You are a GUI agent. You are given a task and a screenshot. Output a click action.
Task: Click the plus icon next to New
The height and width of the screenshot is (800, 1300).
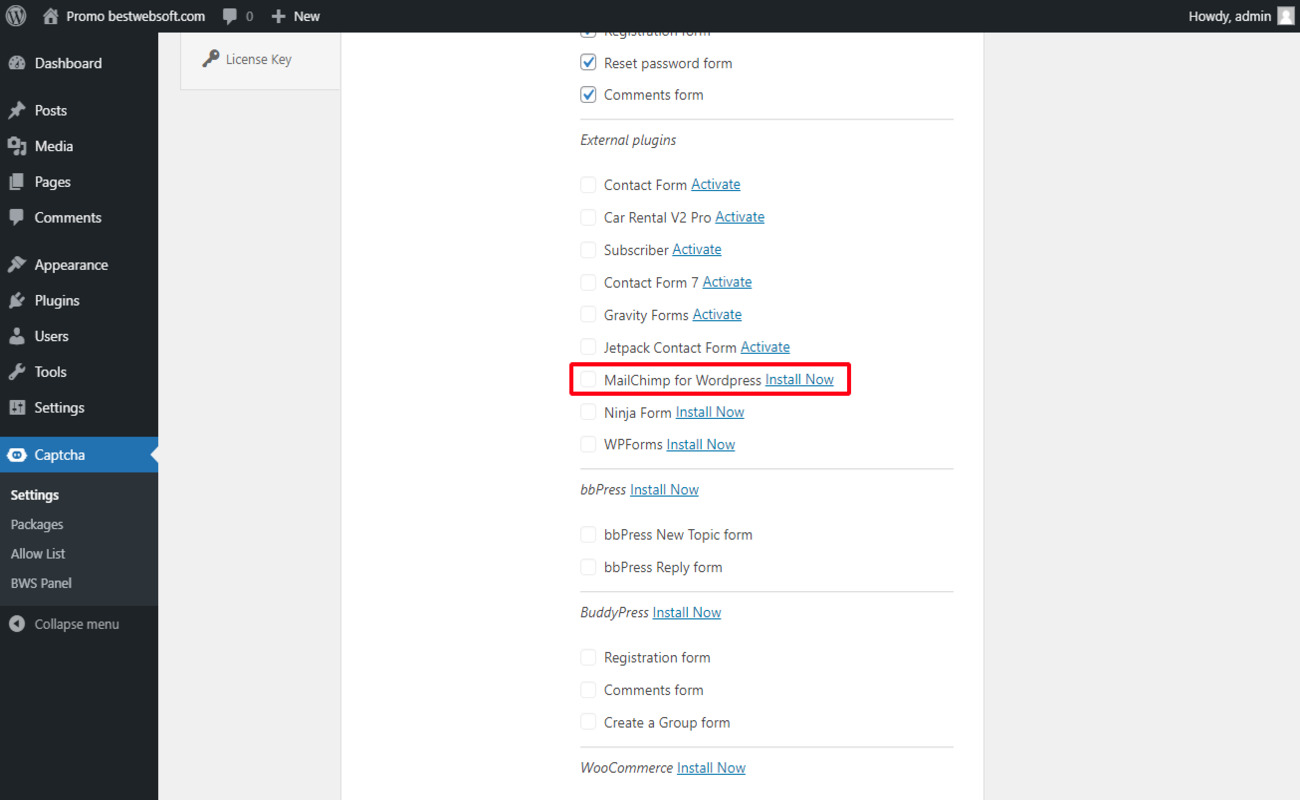279,16
